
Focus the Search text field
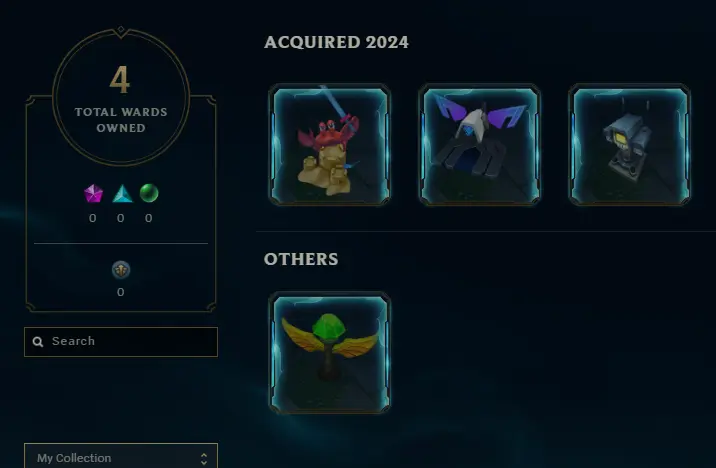coord(121,342)
